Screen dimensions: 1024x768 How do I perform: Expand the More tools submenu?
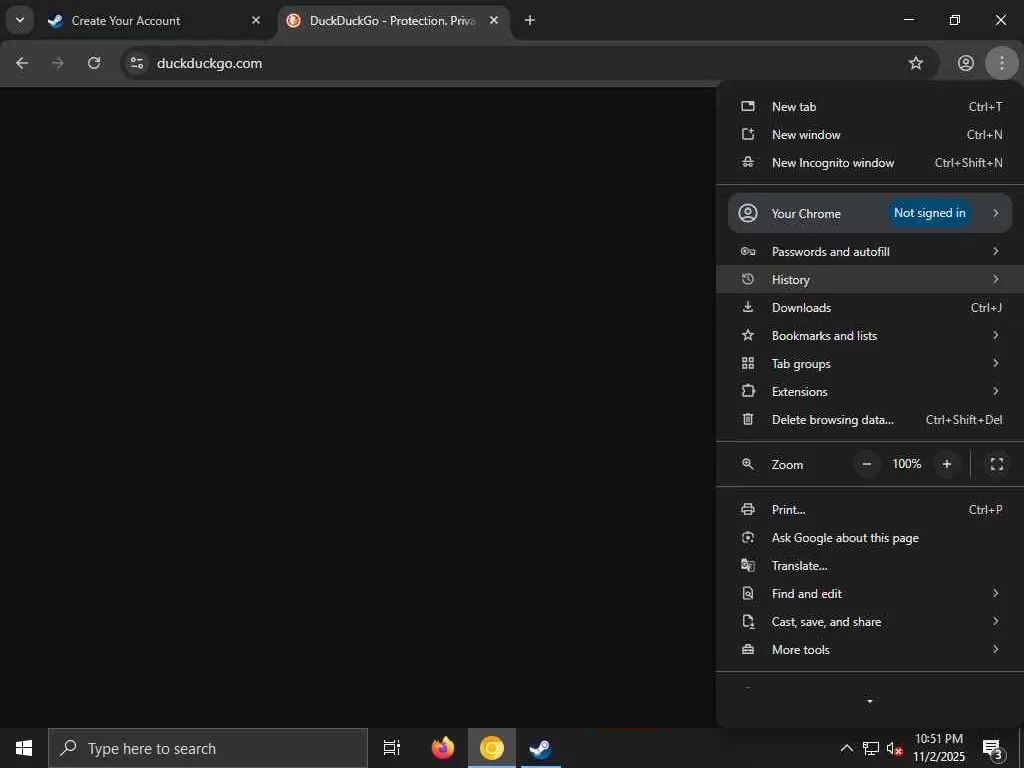(871, 650)
